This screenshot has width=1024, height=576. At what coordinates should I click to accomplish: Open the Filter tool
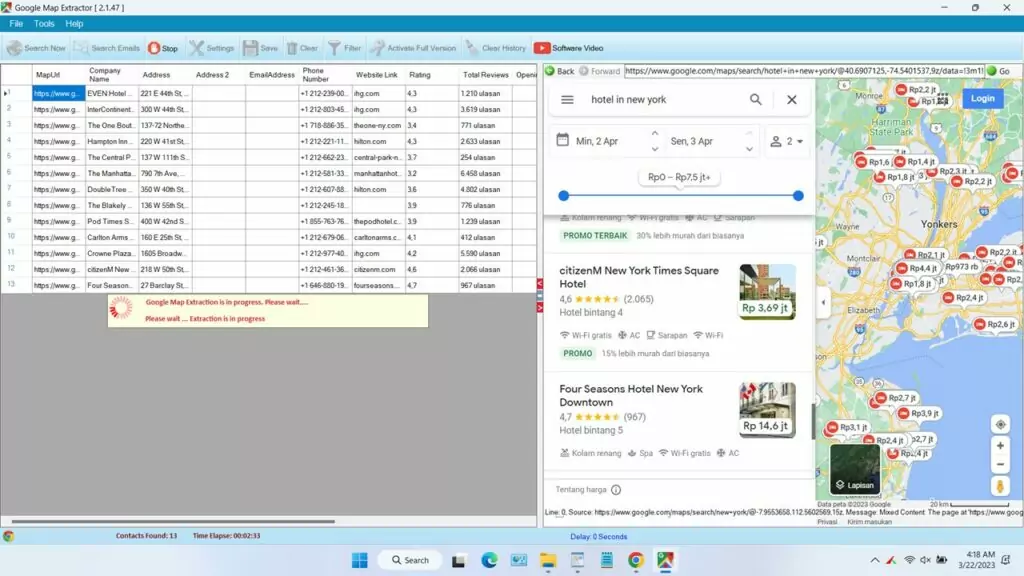[x=344, y=48]
